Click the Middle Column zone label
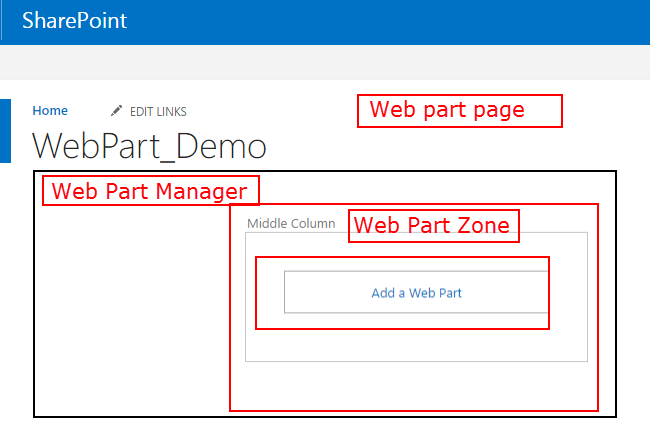 click(x=291, y=224)
